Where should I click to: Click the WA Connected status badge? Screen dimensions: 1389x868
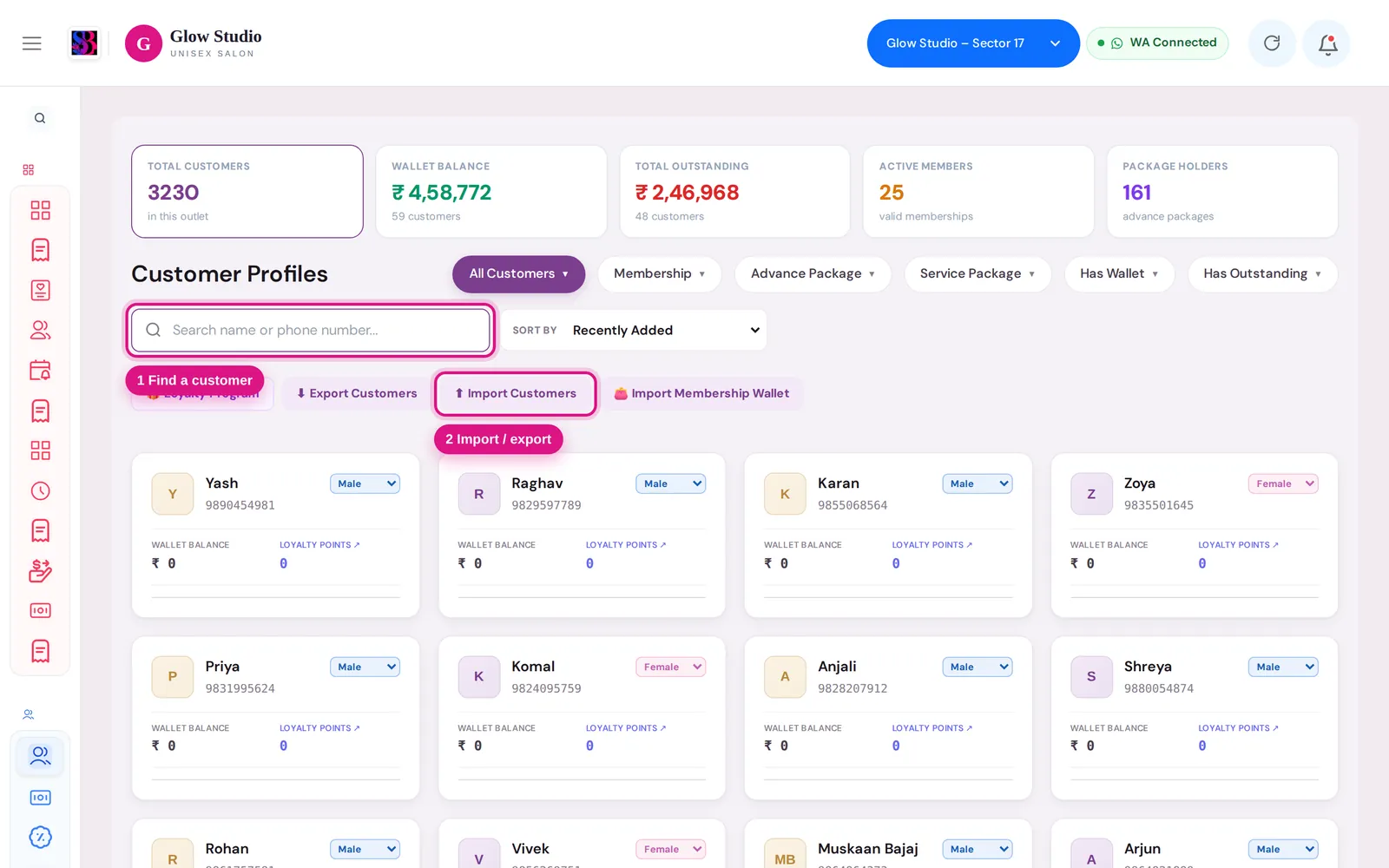(x=1157, y=43)
